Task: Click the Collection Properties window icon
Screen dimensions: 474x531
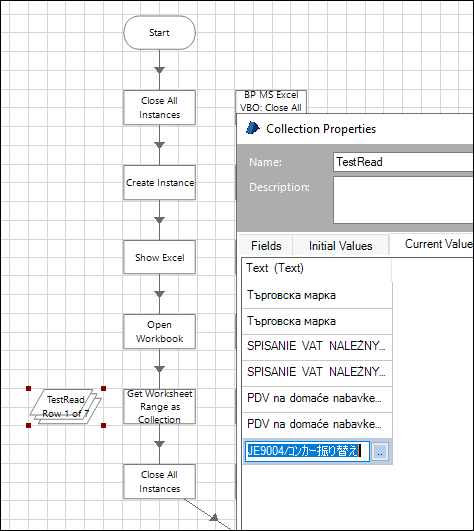Action: [253, 128]
